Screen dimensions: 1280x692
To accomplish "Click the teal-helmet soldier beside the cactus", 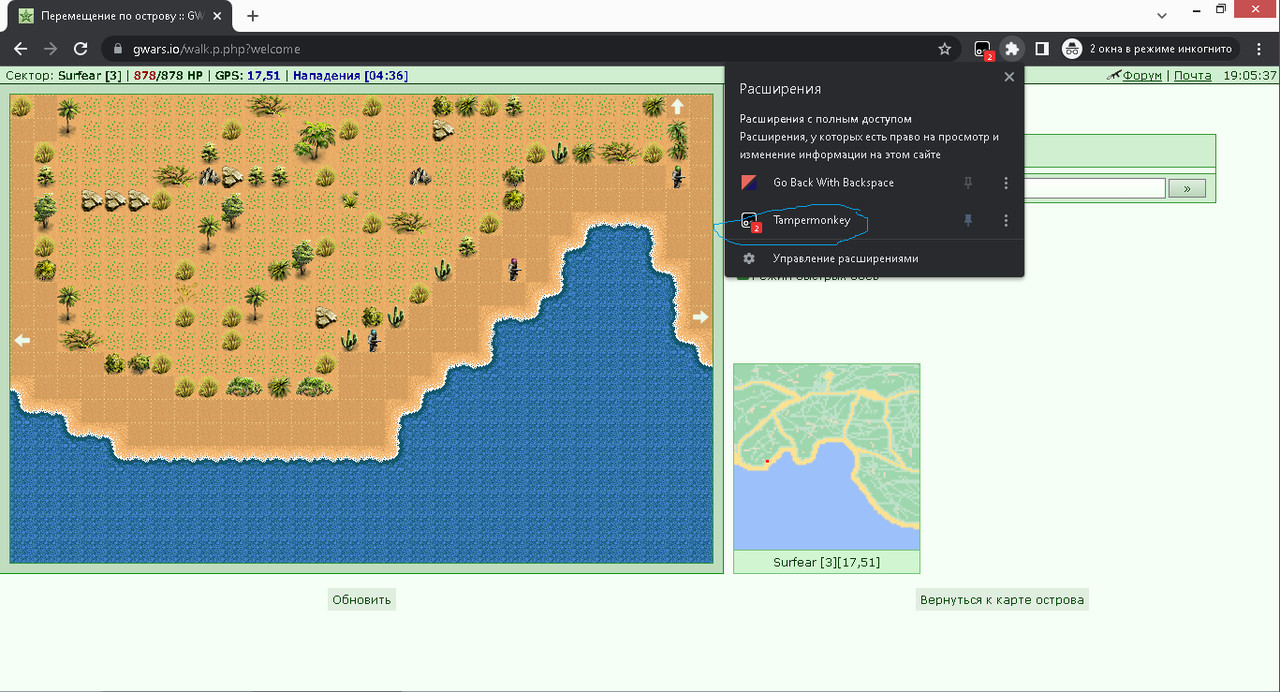I will (x=373, y=340).
